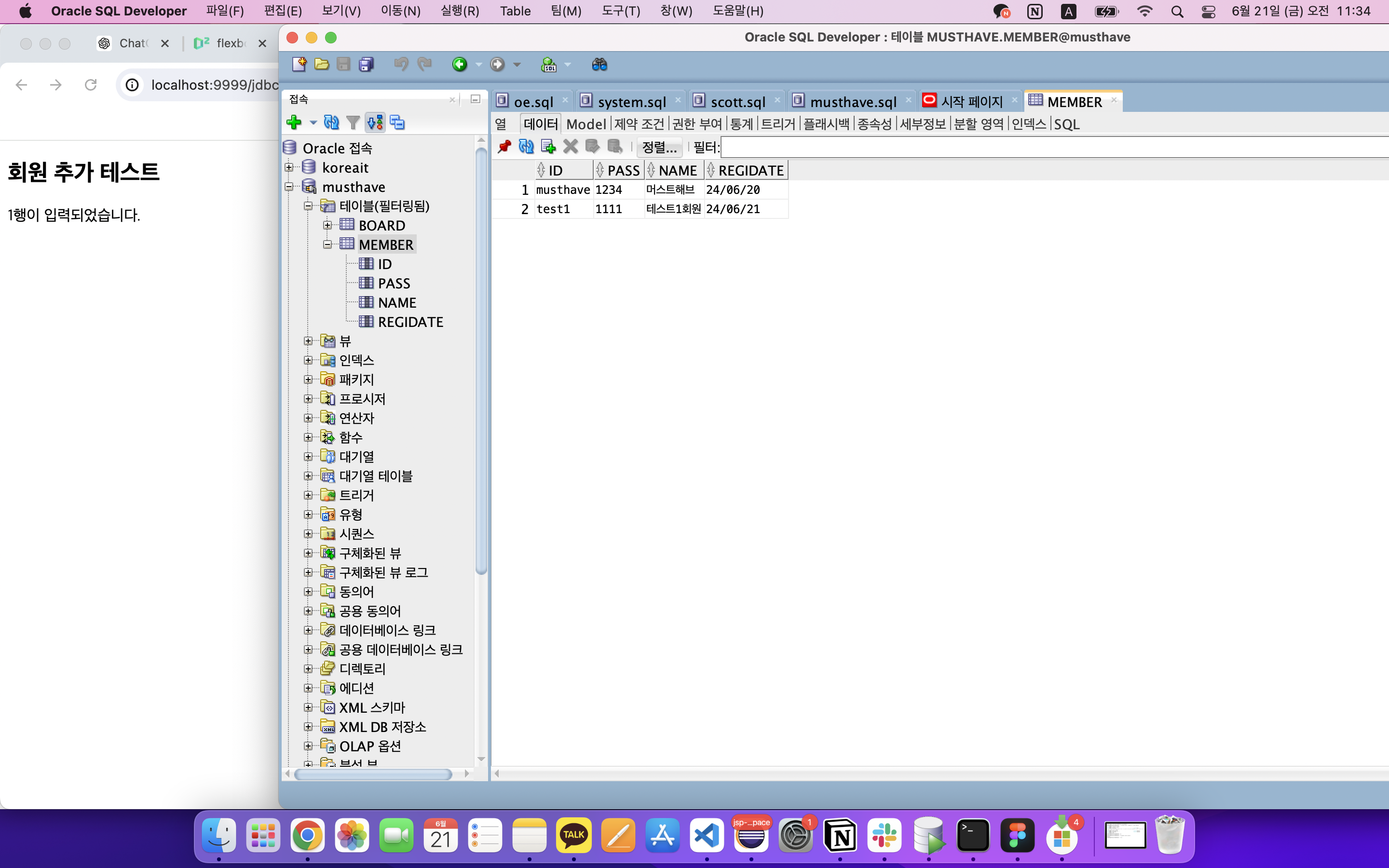
Task: Click the filter funnel icon in connections panel
Action: click(353, 122)
